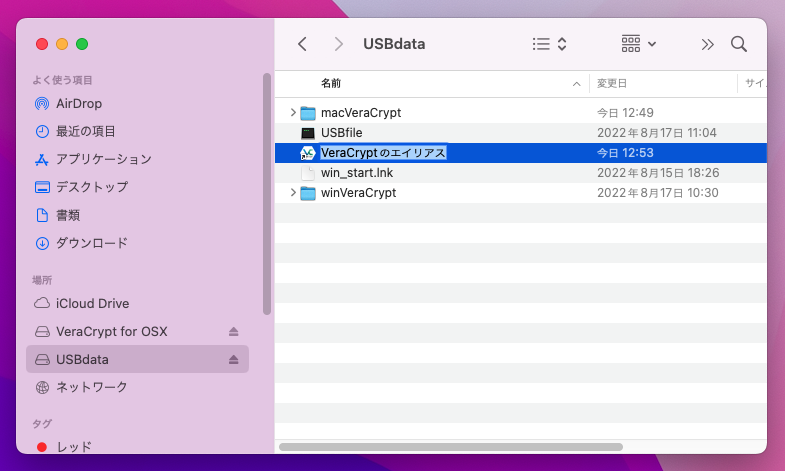Expand the winVeraCrypt folder

[292, 193]
